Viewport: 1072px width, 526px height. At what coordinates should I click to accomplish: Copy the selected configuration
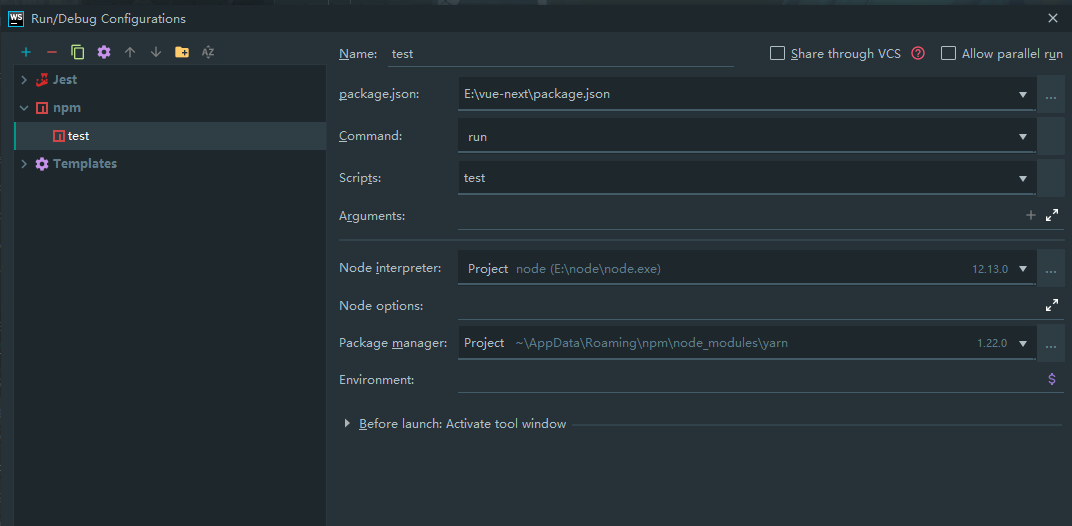click(x=78, y=52)
